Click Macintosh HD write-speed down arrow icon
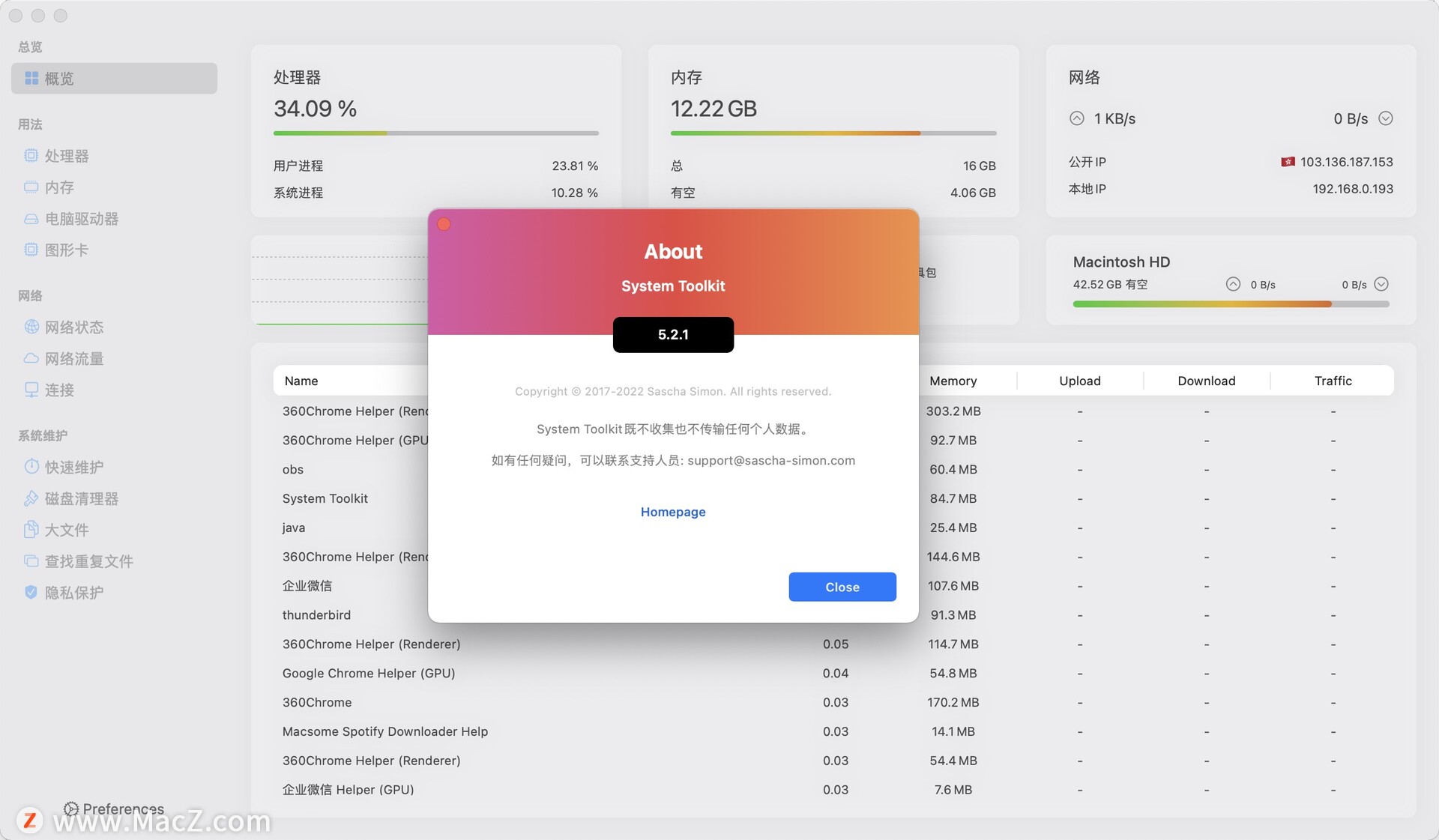Viewport: 1439px width, 840px height. (x=1381, y=284)
